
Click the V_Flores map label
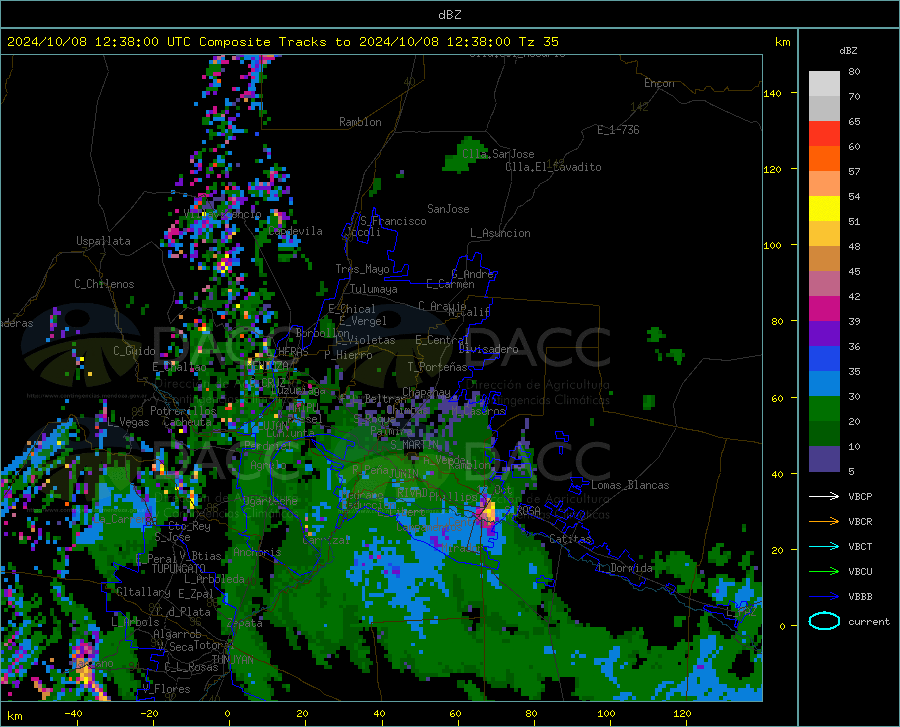(x=166, y=689)
